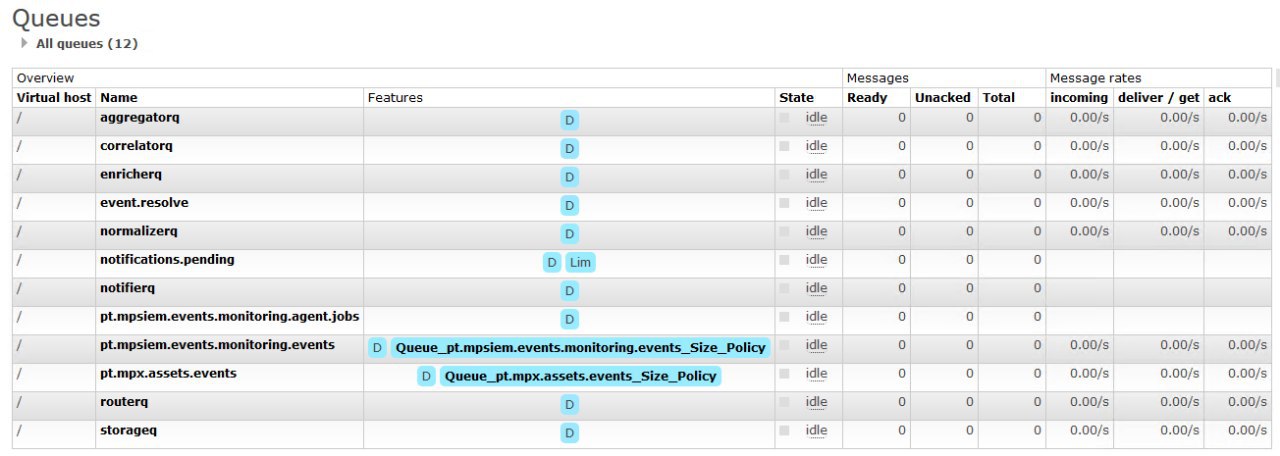Click the gray state icon for normalizerq
This screenshot has width=1280, height=456.
coord(785,231)
